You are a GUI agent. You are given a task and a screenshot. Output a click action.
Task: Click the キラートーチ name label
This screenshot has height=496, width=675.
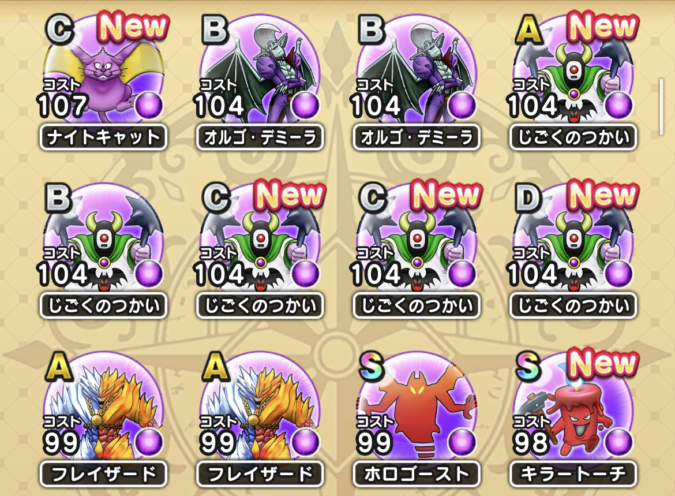click(573, 474)
